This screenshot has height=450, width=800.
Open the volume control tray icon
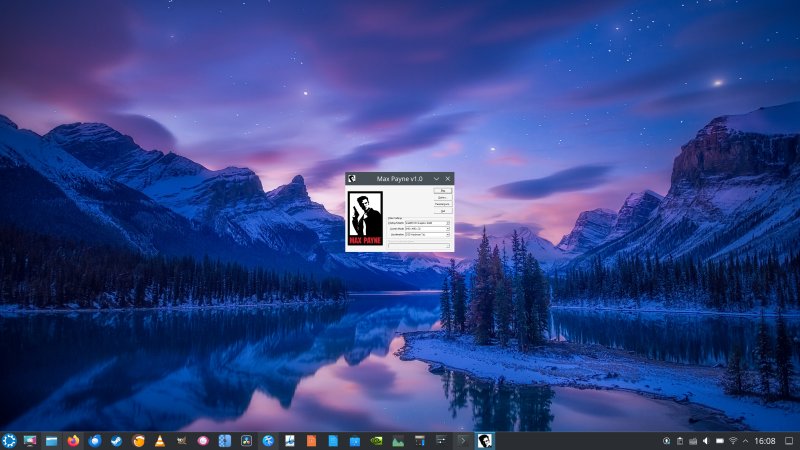(x=706, y=441)
